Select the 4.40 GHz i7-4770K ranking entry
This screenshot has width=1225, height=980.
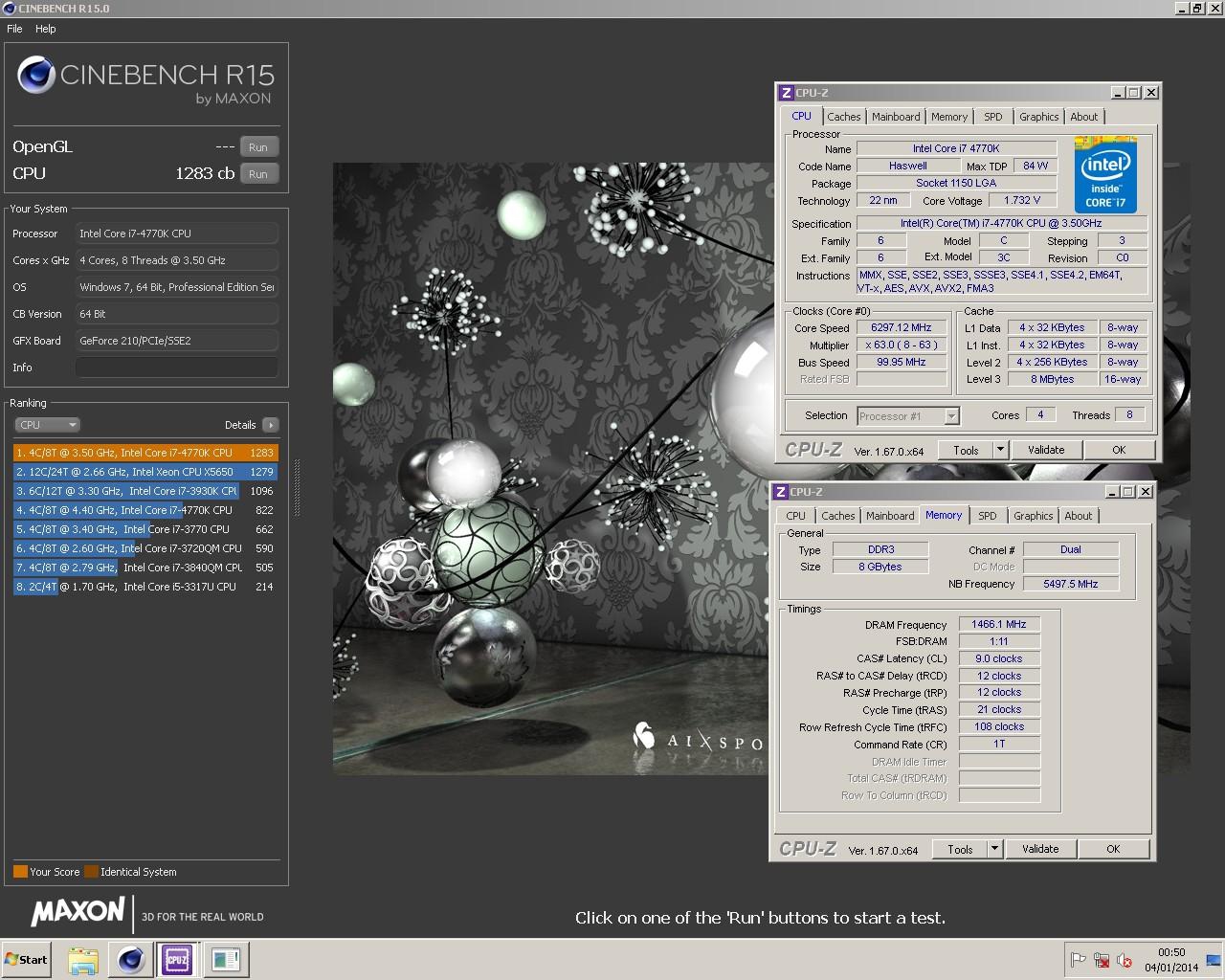[145, 510]
